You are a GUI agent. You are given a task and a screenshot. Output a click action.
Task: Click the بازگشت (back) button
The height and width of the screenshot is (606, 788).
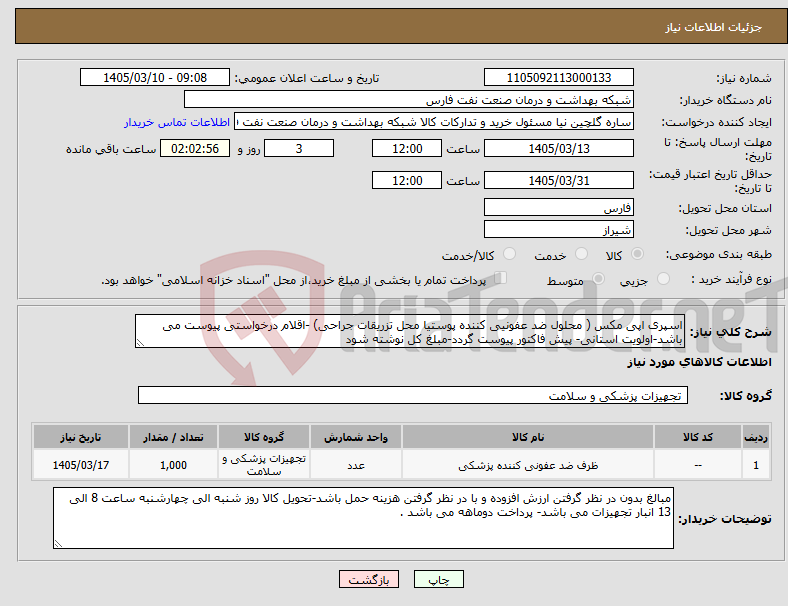369,579
